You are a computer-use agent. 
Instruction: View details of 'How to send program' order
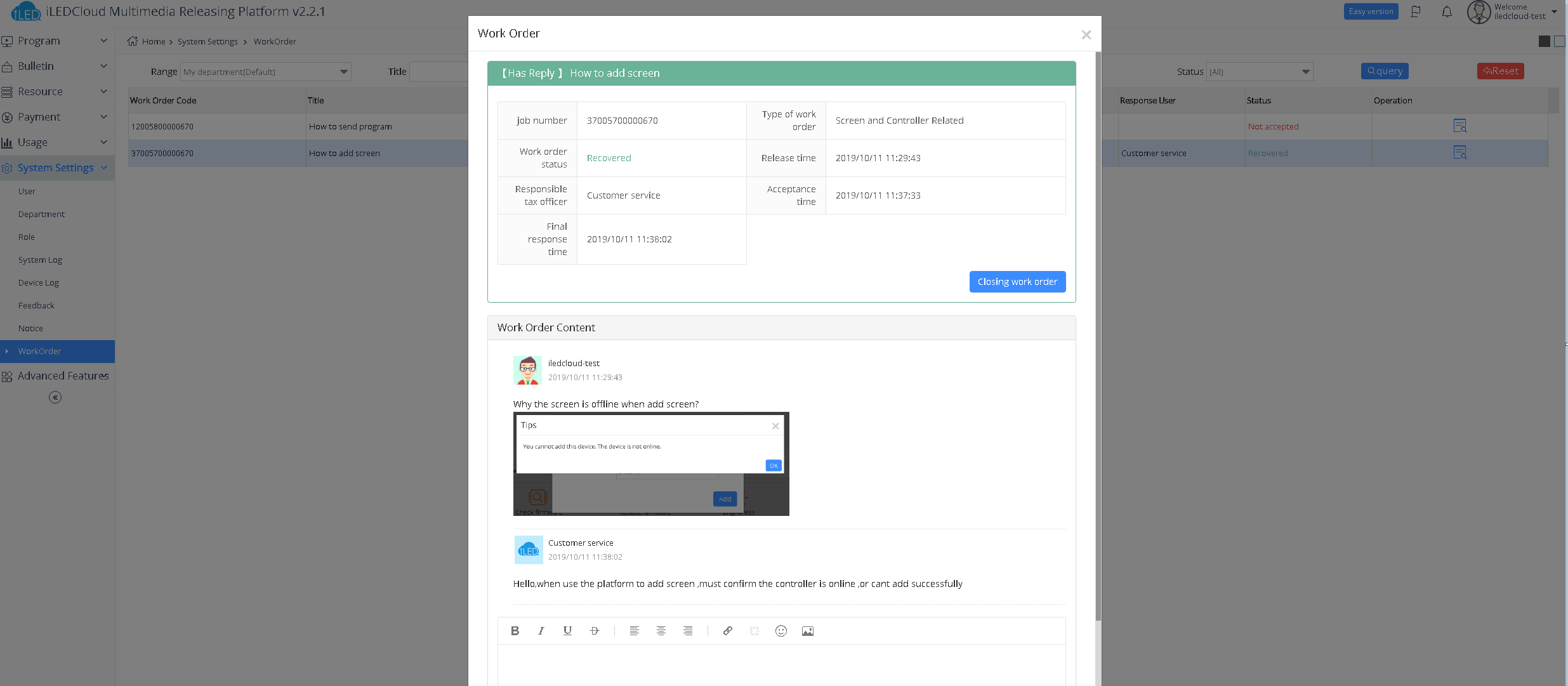[x=1459, y=126]
